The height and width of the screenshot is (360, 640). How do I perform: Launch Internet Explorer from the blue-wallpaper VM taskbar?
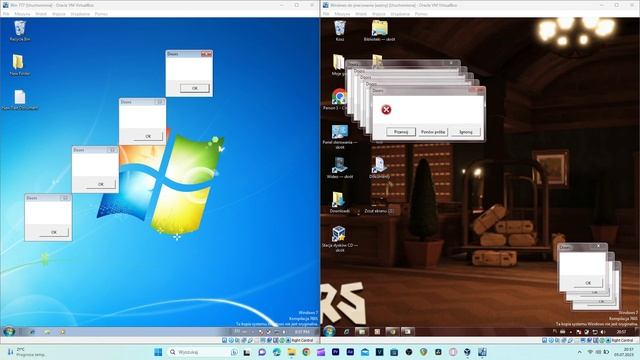pos(32,332)
